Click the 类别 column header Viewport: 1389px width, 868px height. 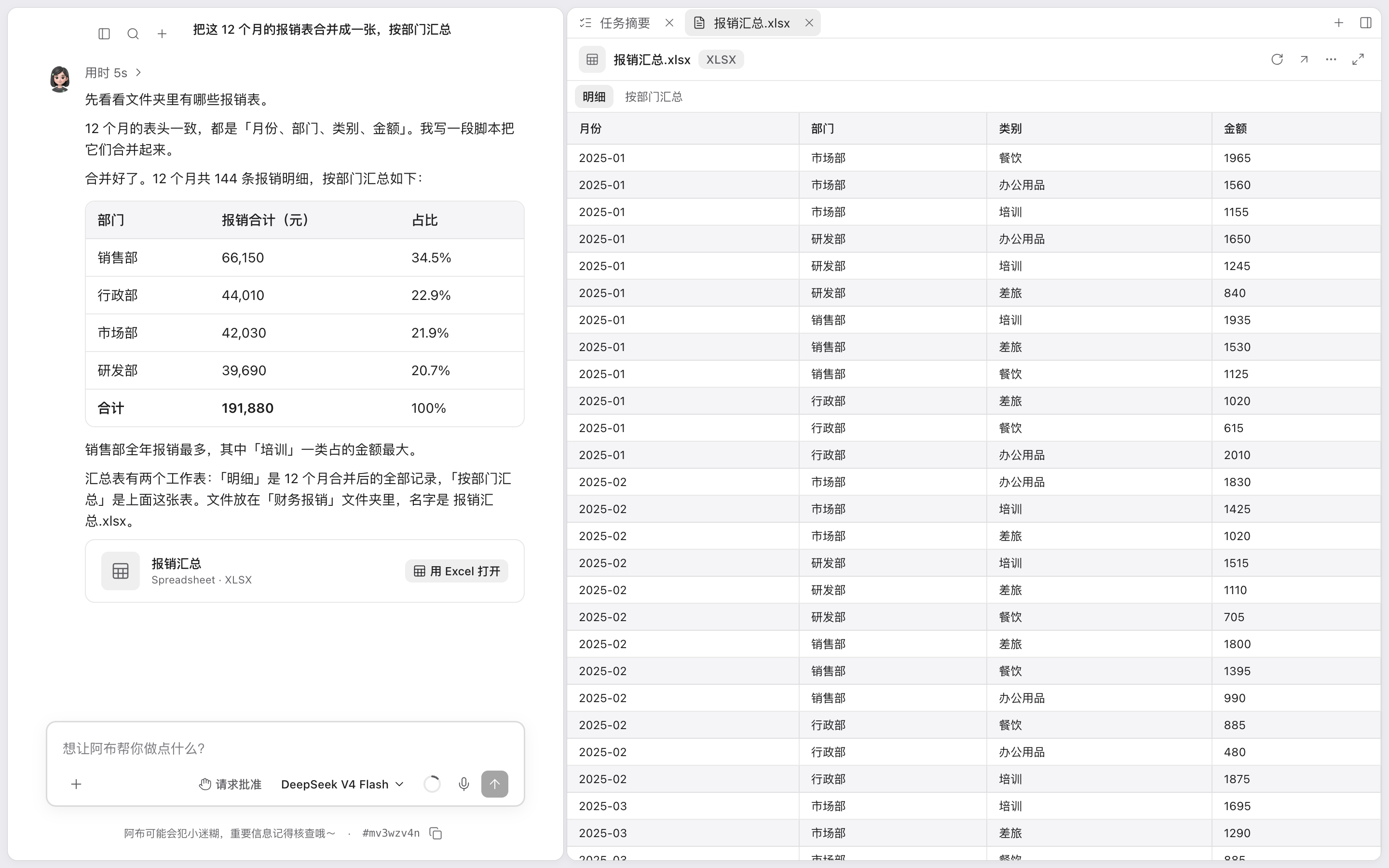[x=1099, y=129]
